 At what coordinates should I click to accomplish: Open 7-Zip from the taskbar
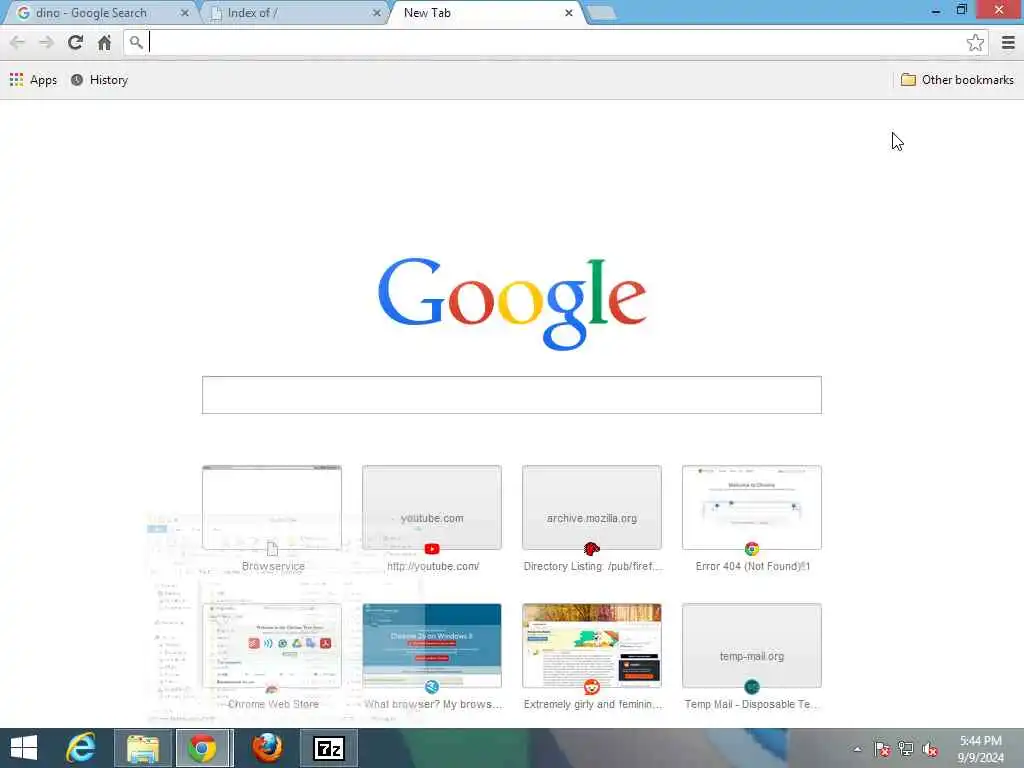(x=328, y=748)
